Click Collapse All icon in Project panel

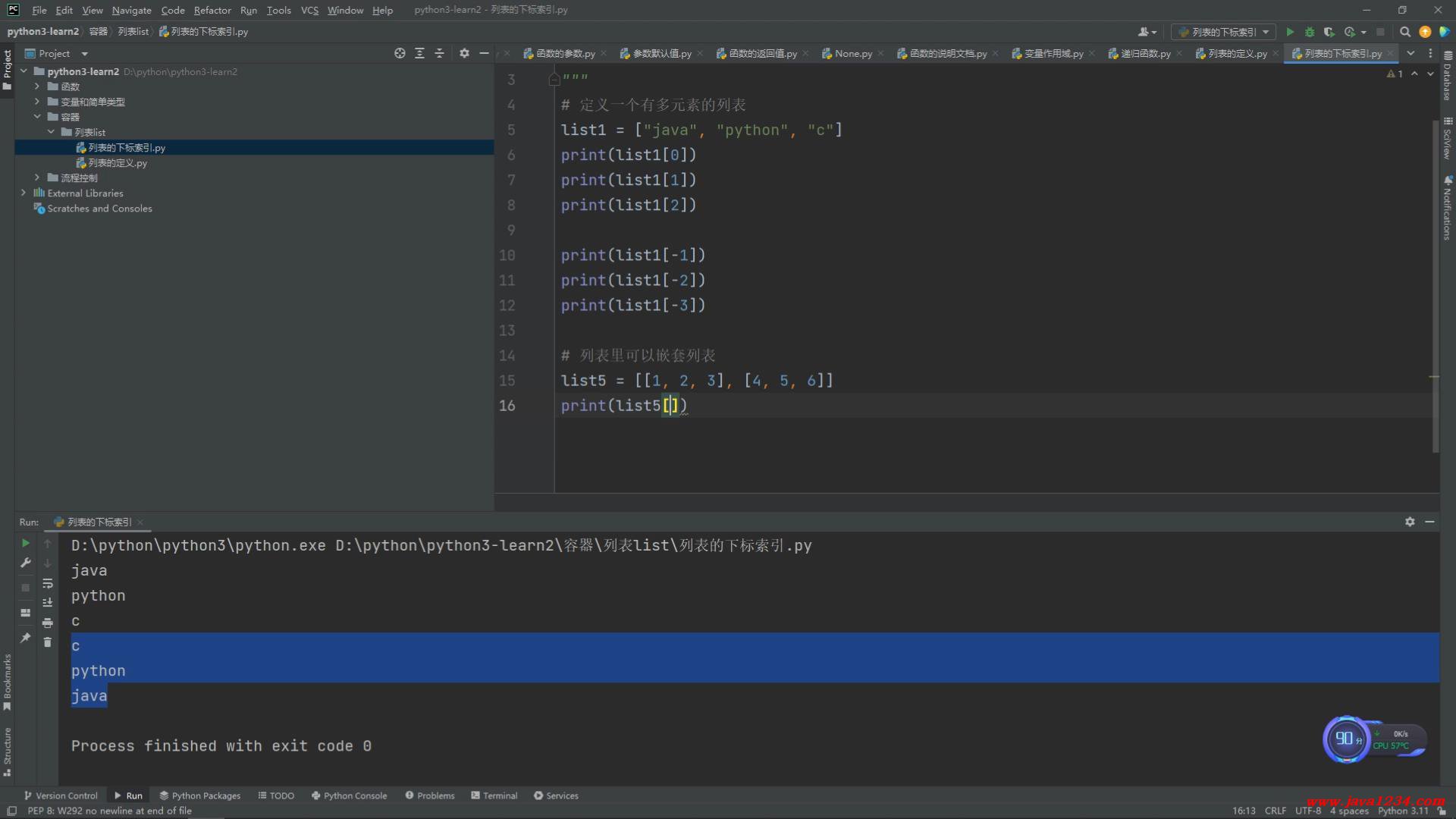click(x=439, y=53)
